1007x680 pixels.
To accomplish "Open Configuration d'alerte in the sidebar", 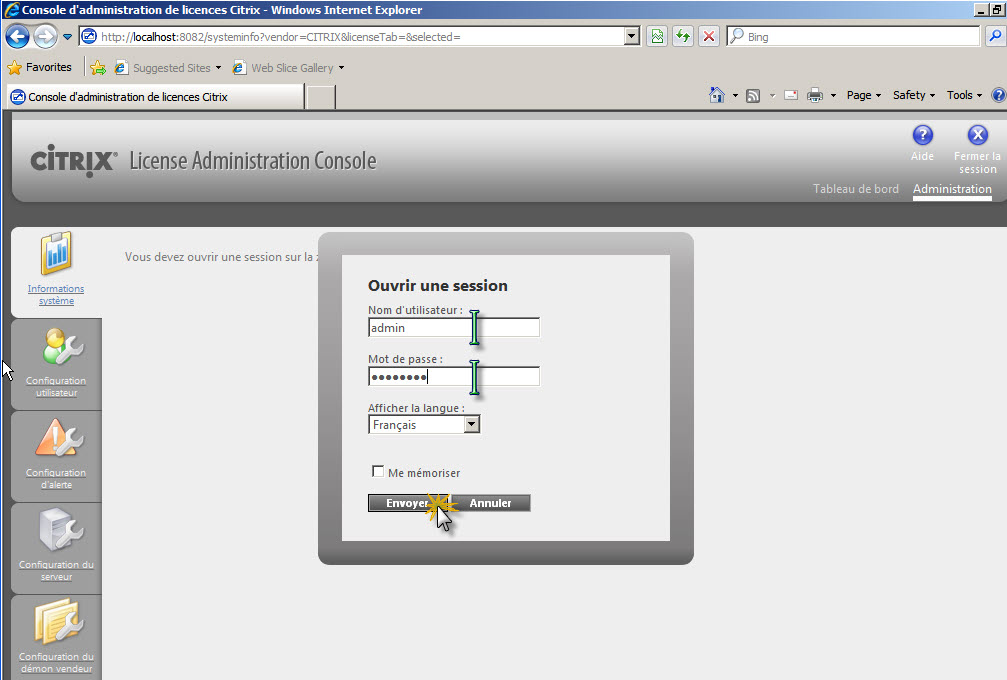I will click(56, 456).
